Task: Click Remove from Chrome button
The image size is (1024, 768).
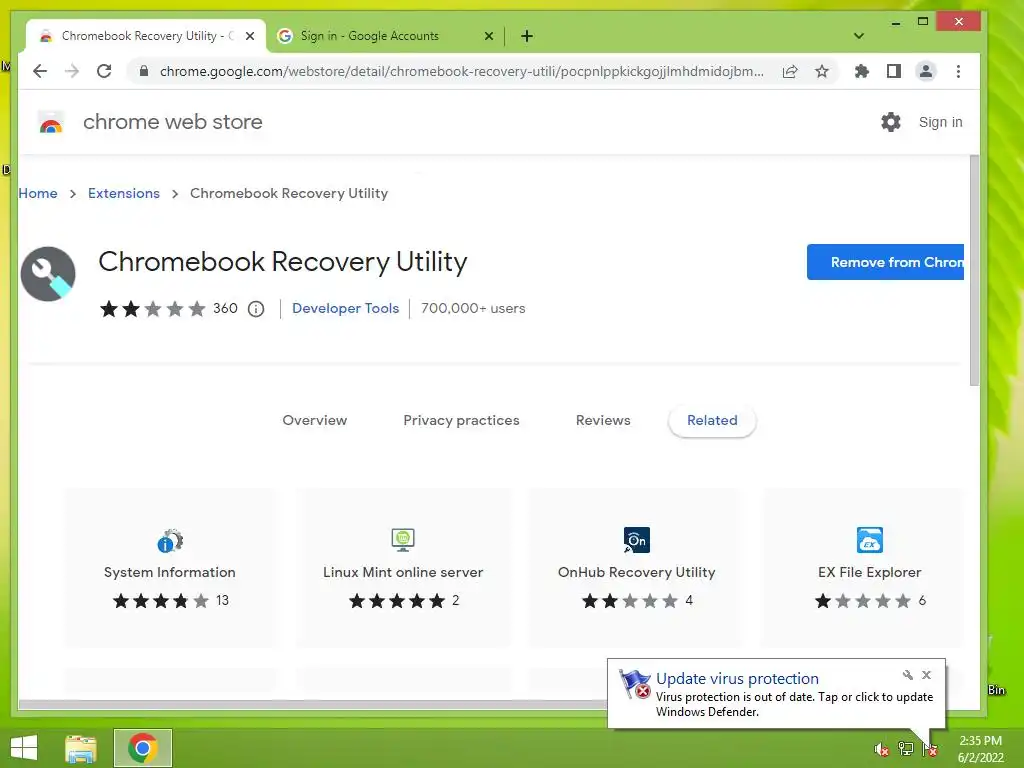Action: (886, 262)
